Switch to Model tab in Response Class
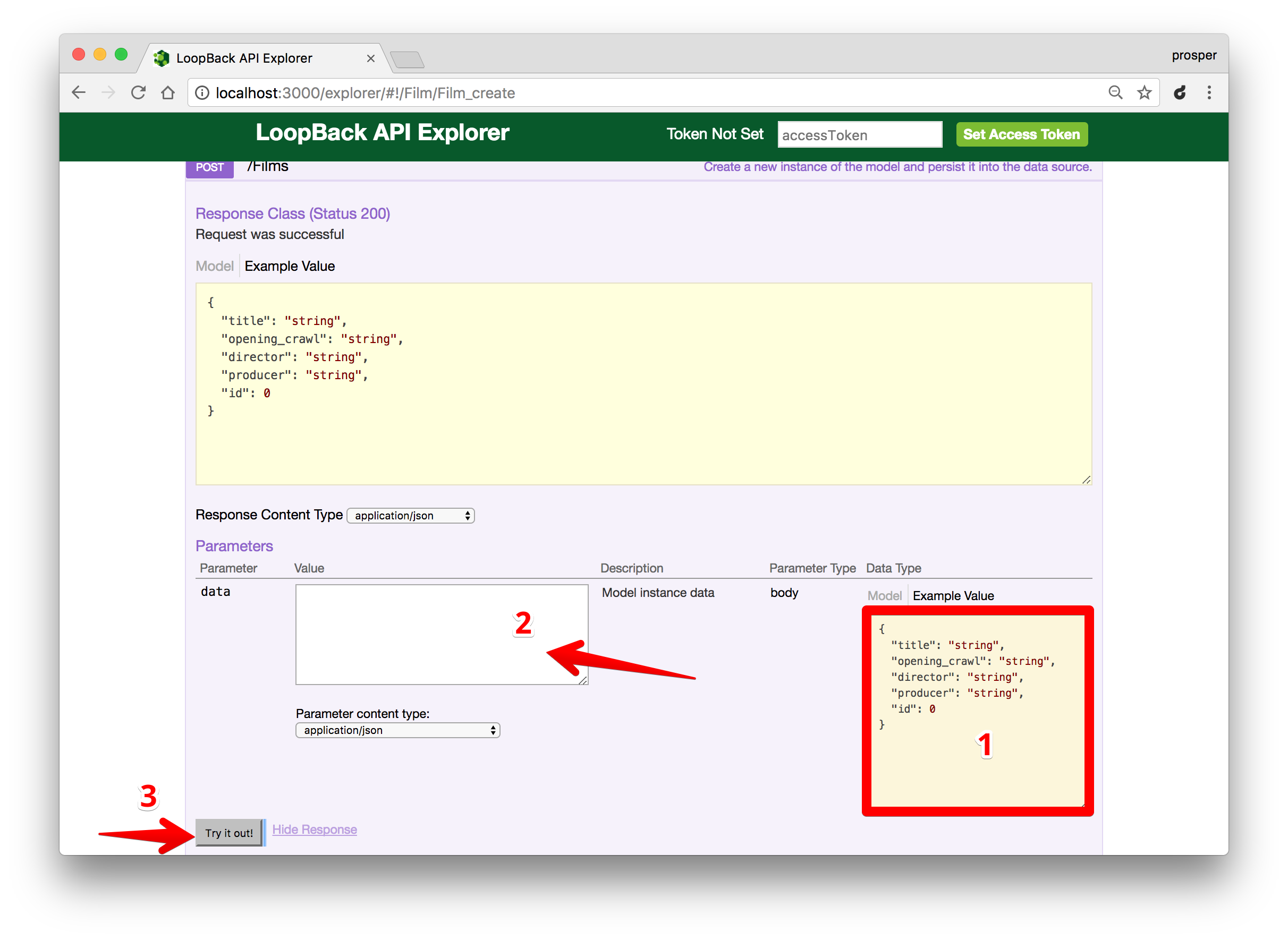The width and height of the screenshot is (1288, 940). tap(215, 266)
